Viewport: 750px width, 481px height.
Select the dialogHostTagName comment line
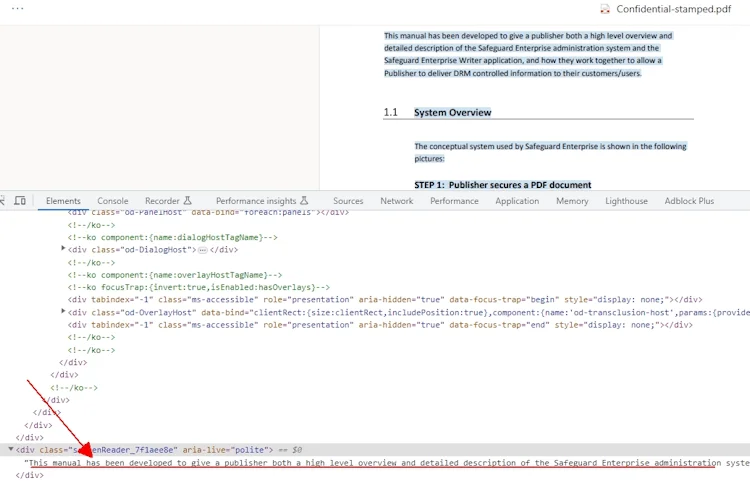point(173,238)
